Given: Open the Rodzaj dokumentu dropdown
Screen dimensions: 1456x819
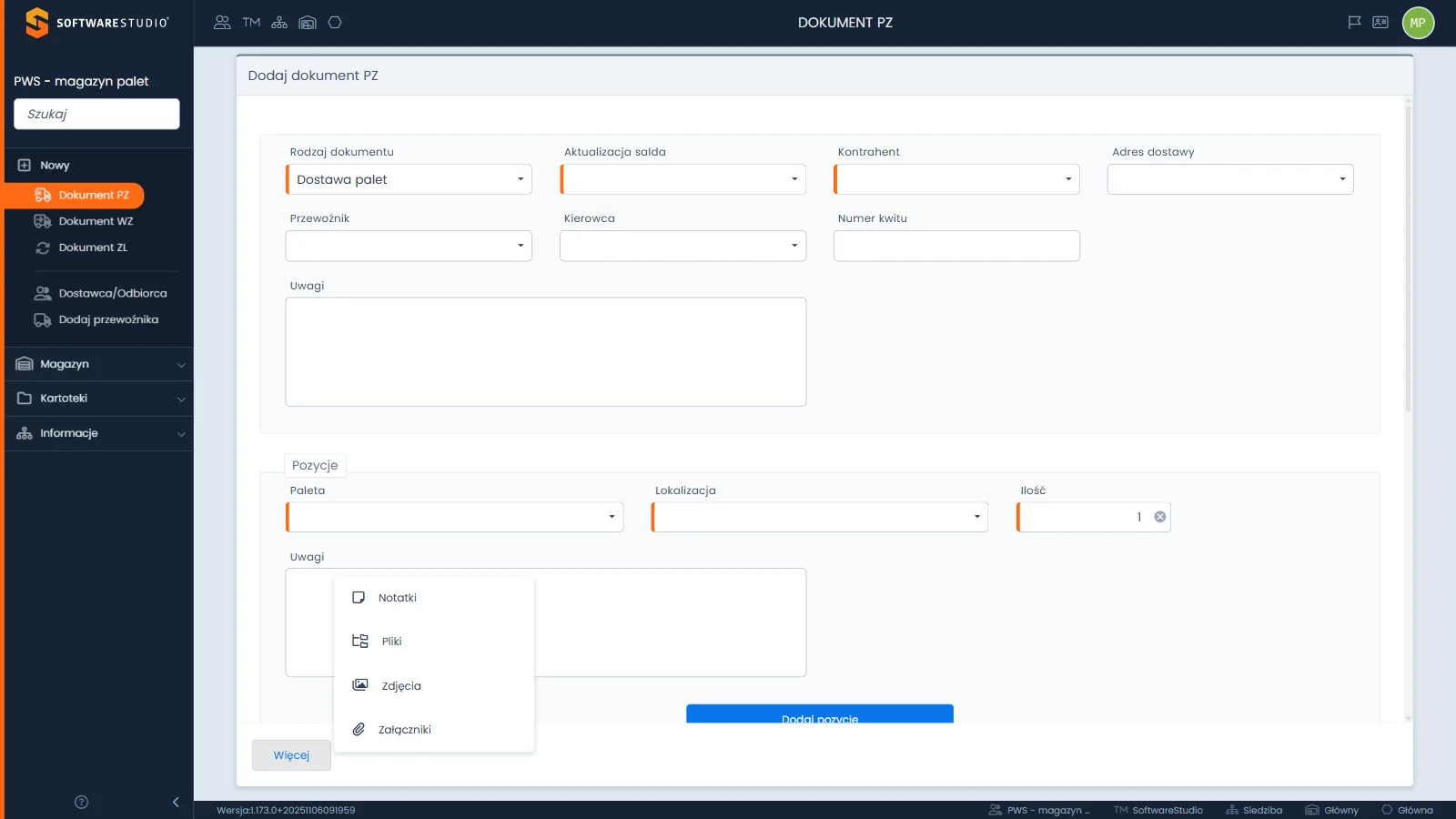Looking at the screenshot, I should (x=409, y=179).
